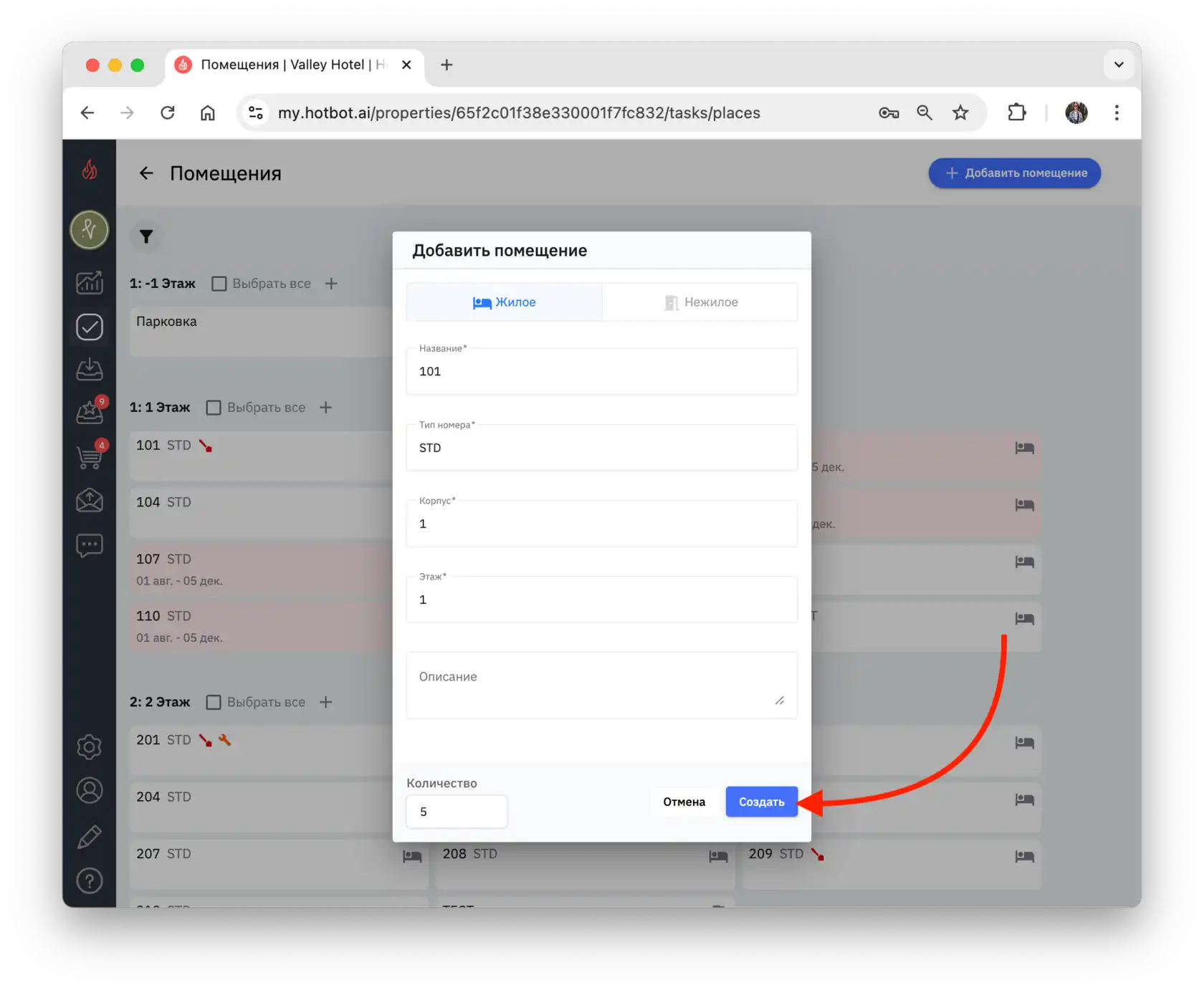Click the Этаж input field
Image resolution: width=1204 pixels, height=990 pixels.
pos(602,600)
